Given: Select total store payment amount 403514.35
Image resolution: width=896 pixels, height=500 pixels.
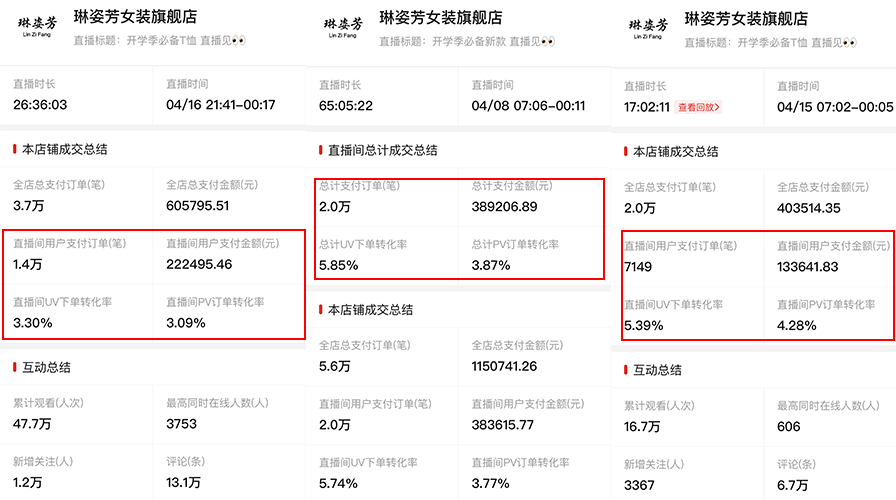Looking at the screenshot, I should click(x=809, y=209).
